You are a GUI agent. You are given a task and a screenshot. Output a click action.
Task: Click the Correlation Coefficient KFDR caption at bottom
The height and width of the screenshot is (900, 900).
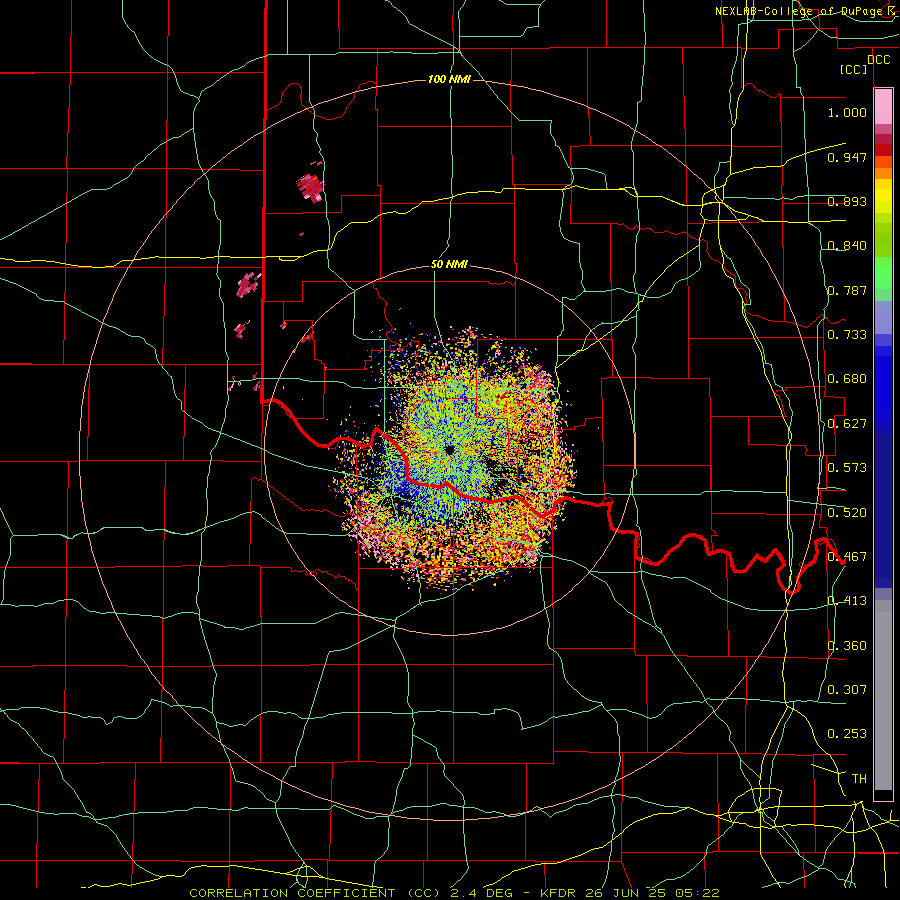pyautogui.click(x=454, y=893)
